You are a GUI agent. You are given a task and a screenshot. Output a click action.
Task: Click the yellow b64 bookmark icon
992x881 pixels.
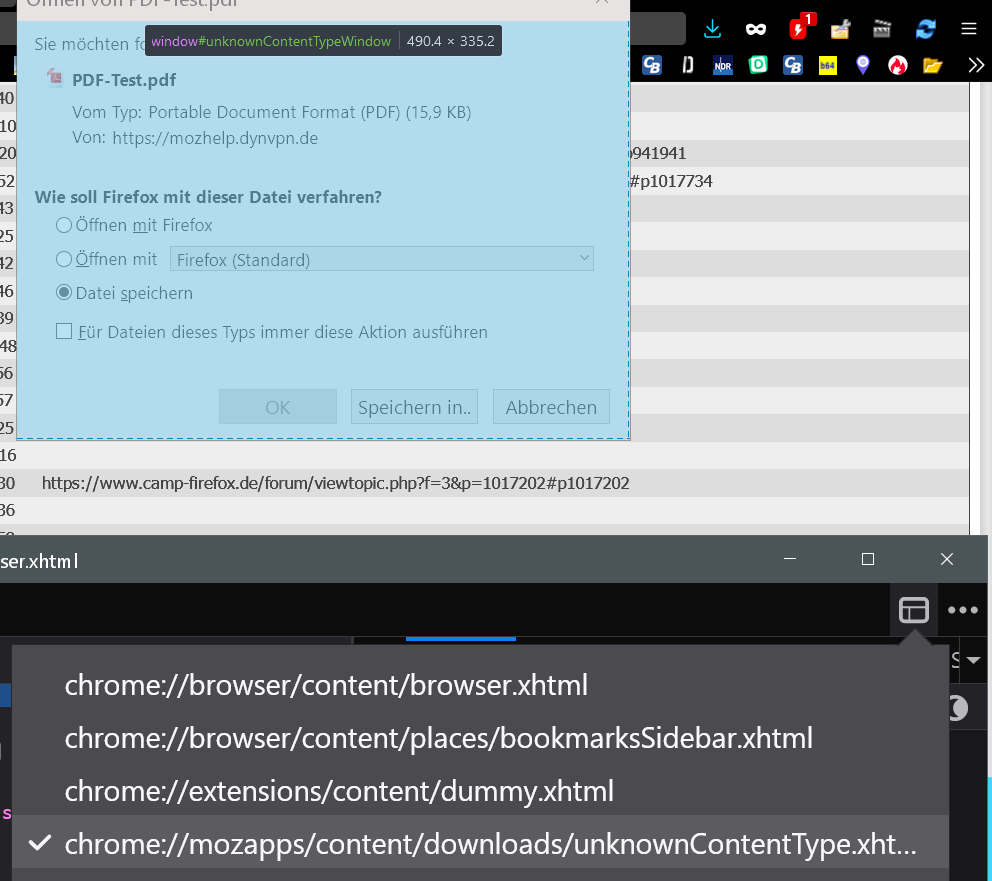click(827, 66)
